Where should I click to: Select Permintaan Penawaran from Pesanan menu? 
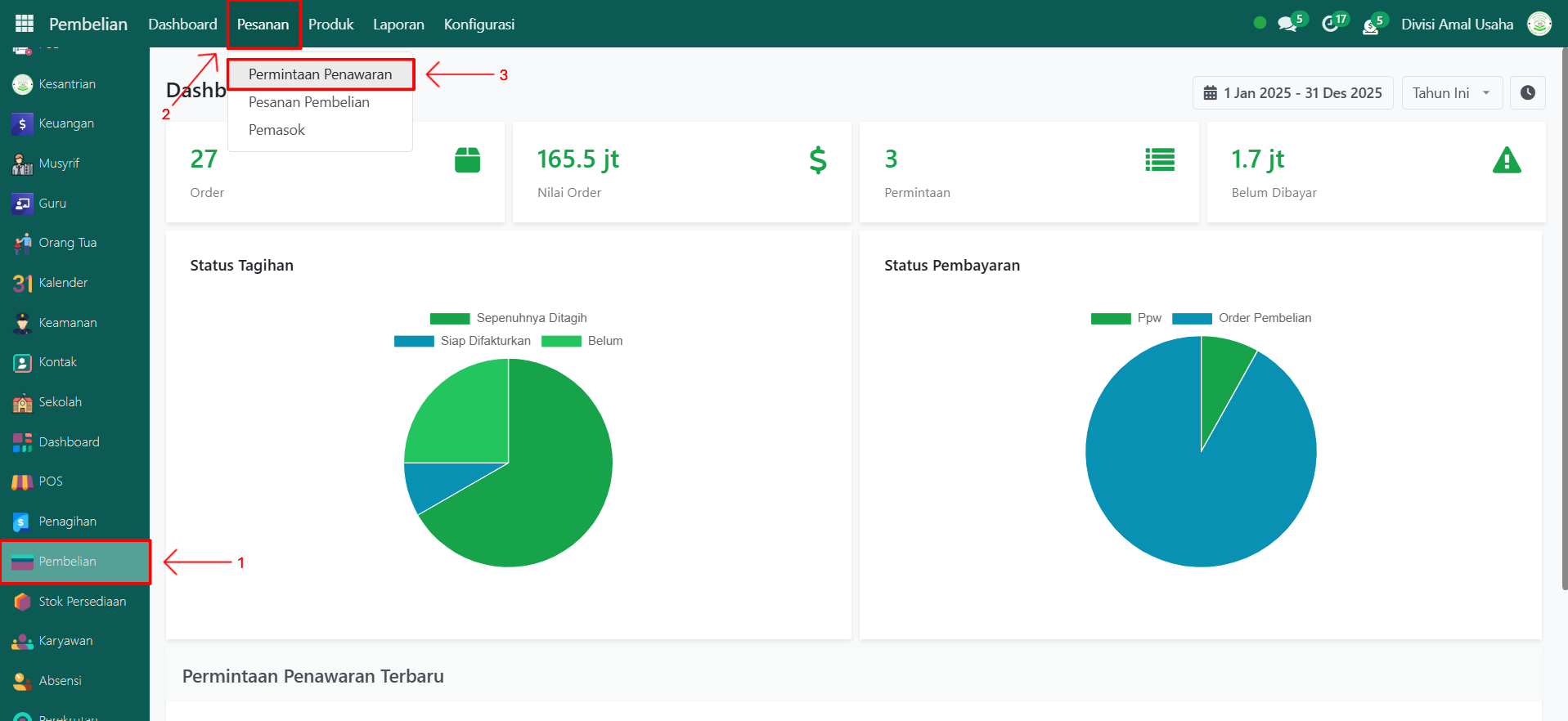click(x=320, y=74)
